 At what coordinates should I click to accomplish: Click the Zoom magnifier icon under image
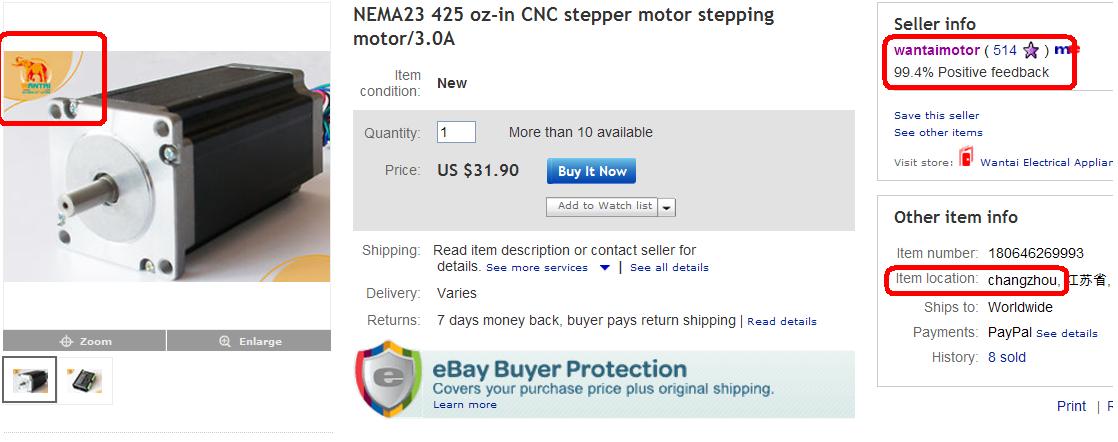[68, 341]
